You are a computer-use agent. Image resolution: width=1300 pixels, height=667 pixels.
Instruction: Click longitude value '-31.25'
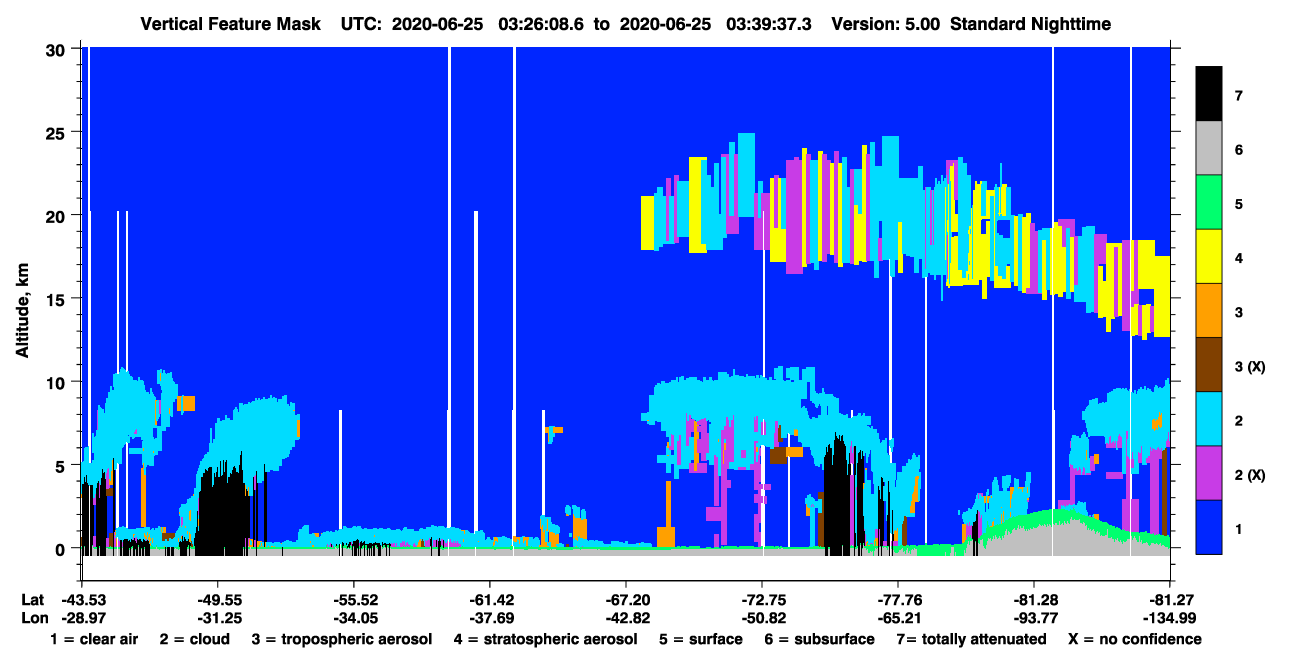tap(217, 618)
